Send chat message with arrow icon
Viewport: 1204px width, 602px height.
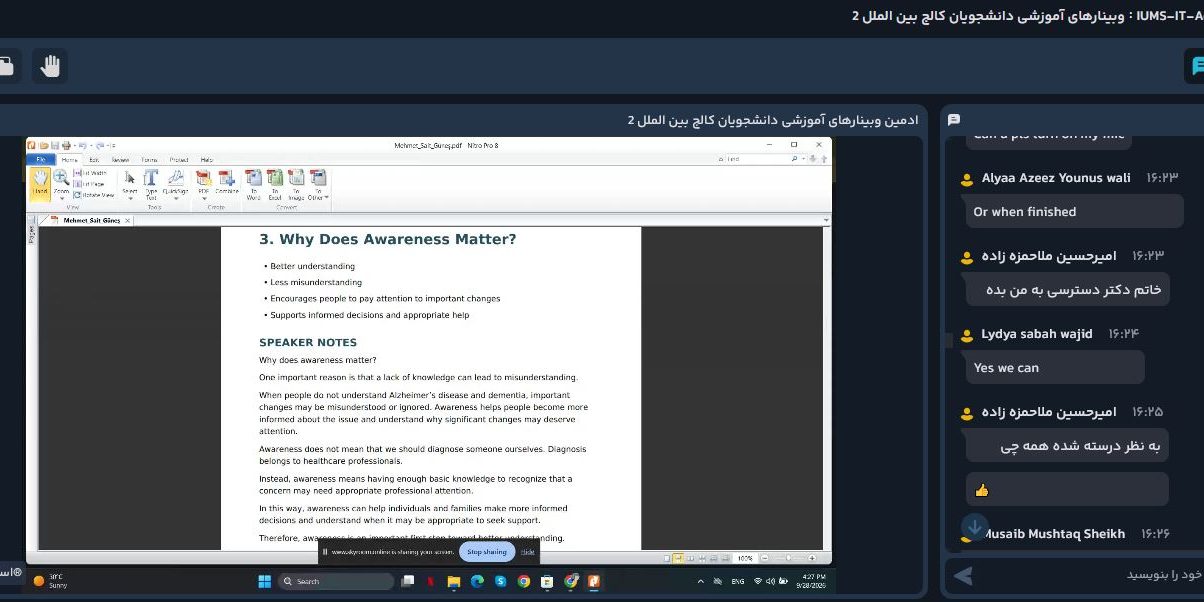coord(963,575)
